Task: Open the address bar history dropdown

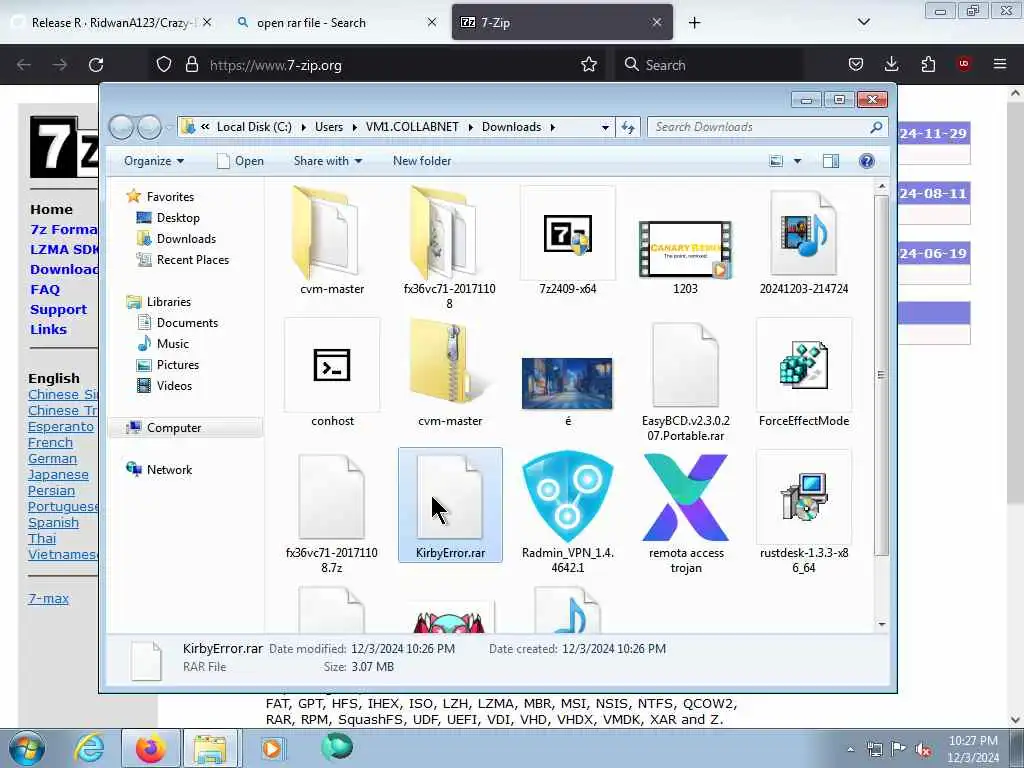Action: [x=605, y=127]
